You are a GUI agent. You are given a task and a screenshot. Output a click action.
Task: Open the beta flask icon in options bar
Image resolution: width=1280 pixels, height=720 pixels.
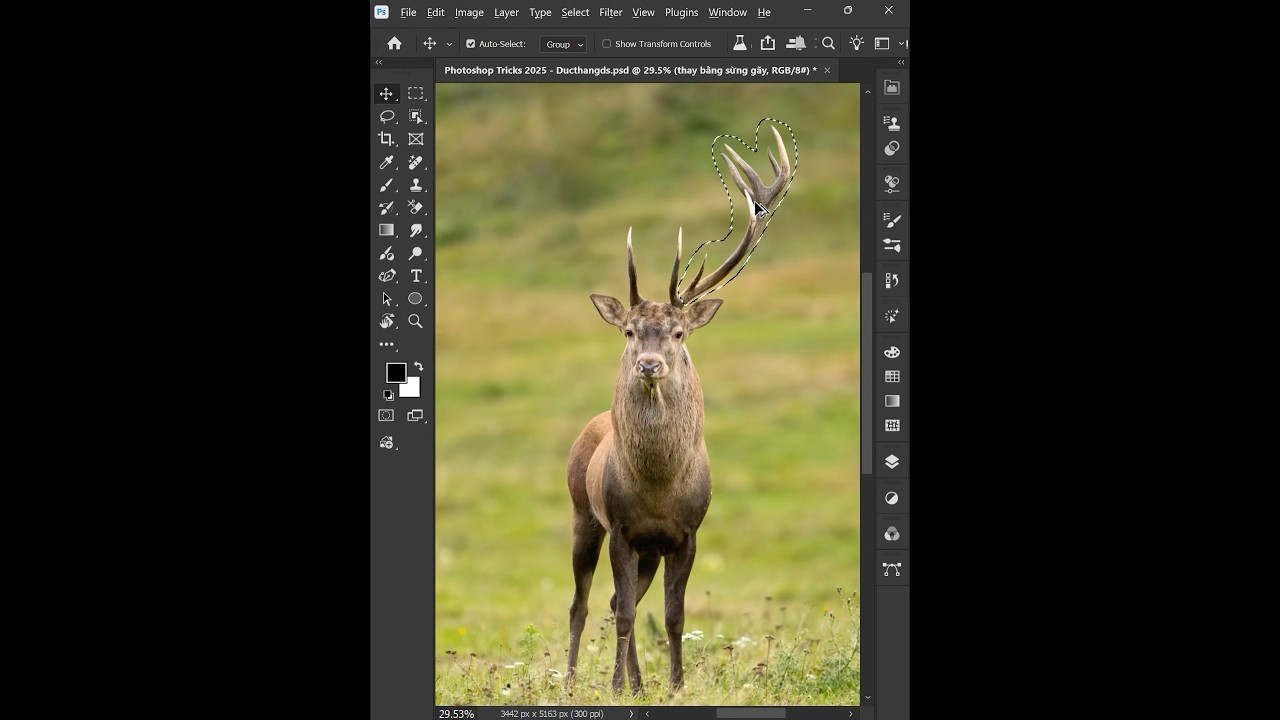tap(739, 43)
